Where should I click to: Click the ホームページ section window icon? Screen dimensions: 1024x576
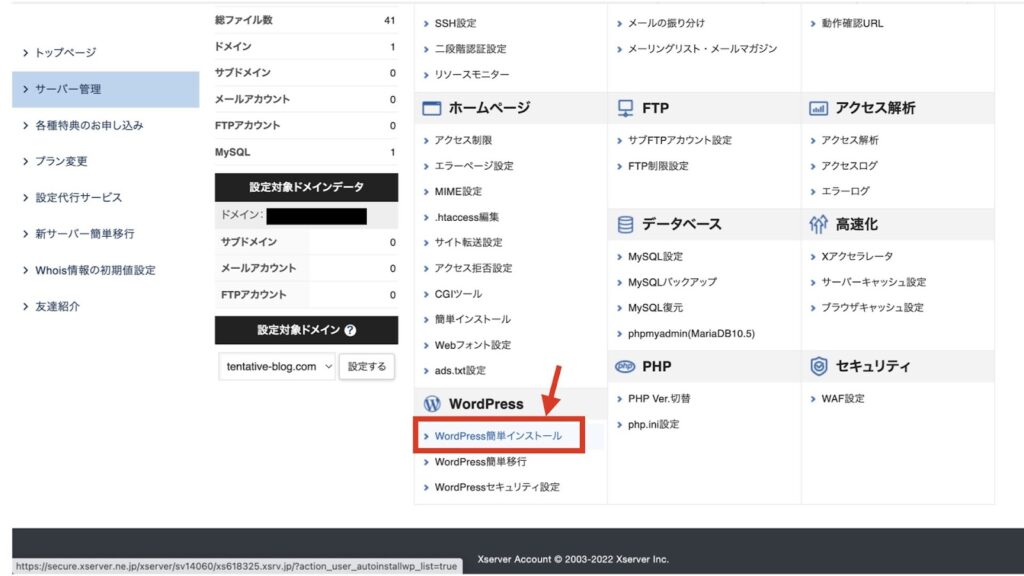click(432, 108)
